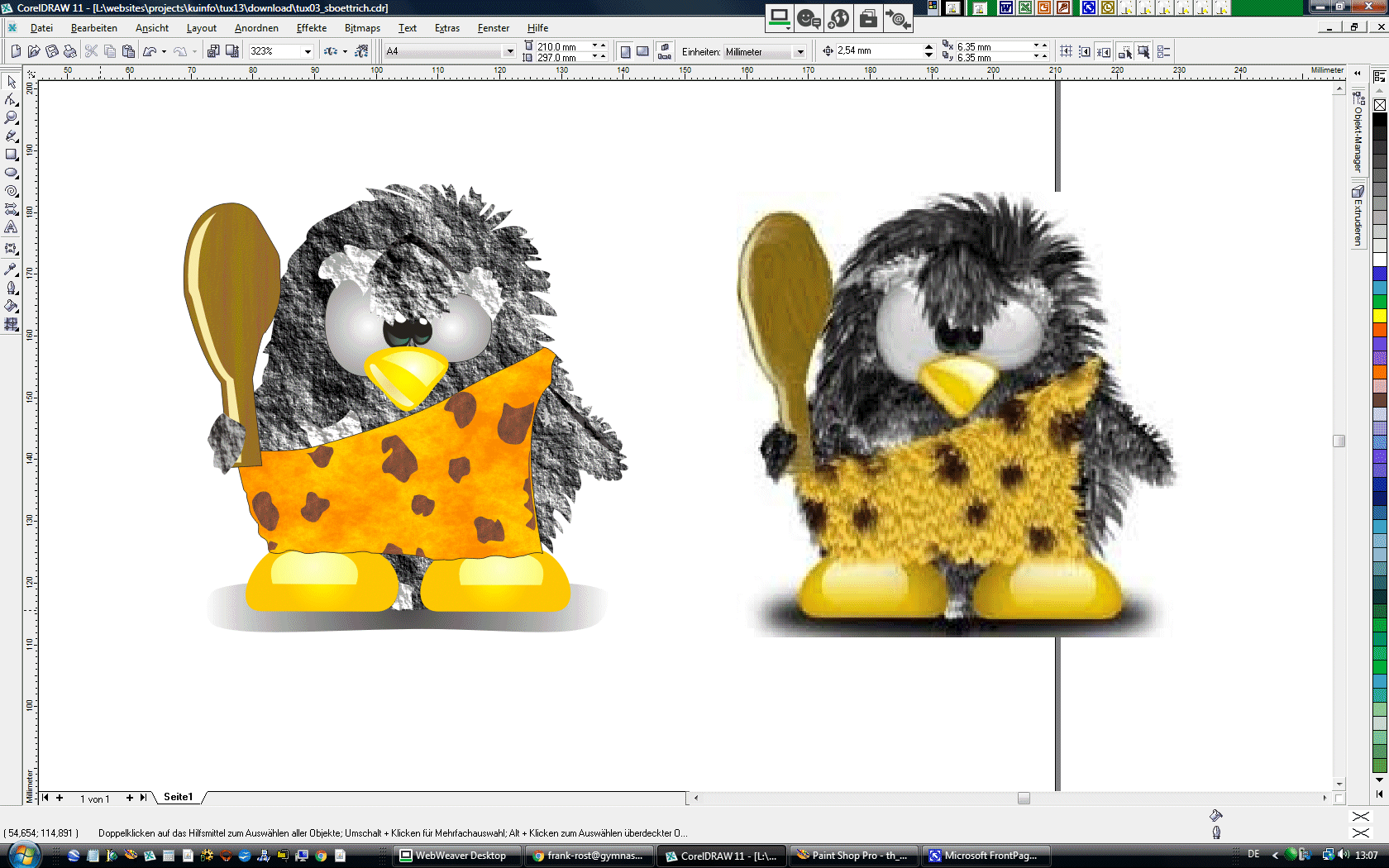Expand the color palette flyout arrow

pyautogui.click(x=1379, y=793)
